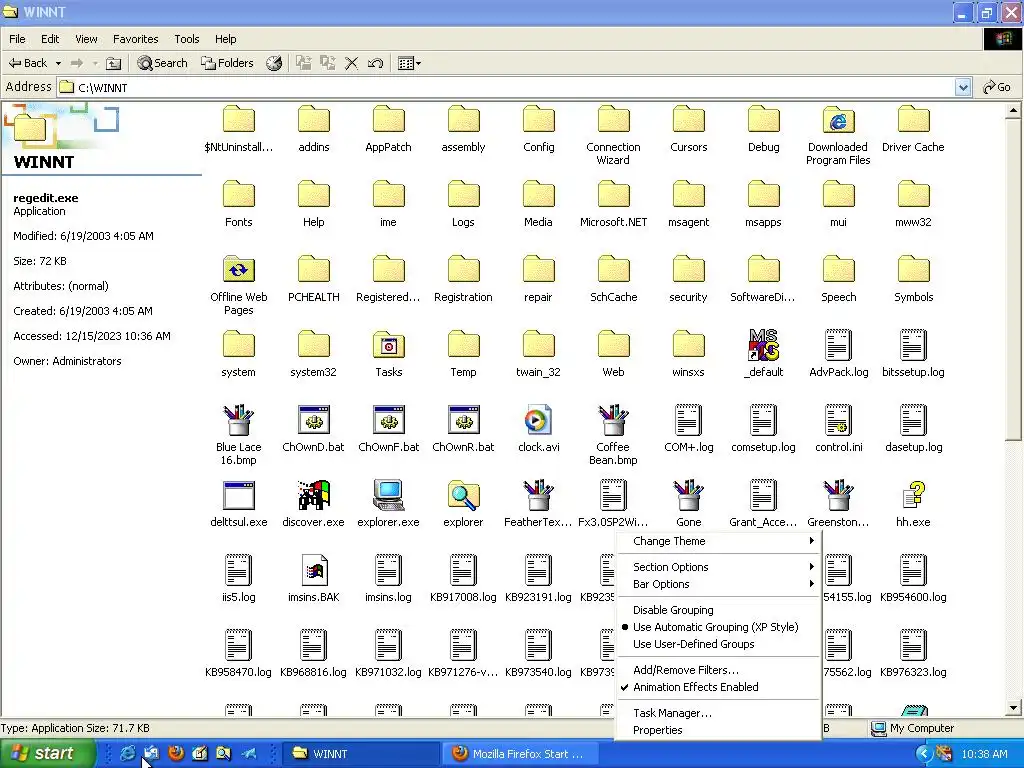Click the system tray clock showing 10:38 AM
Screen dimensions: 1024x768
pyautogui.click(x=984, y=754)
